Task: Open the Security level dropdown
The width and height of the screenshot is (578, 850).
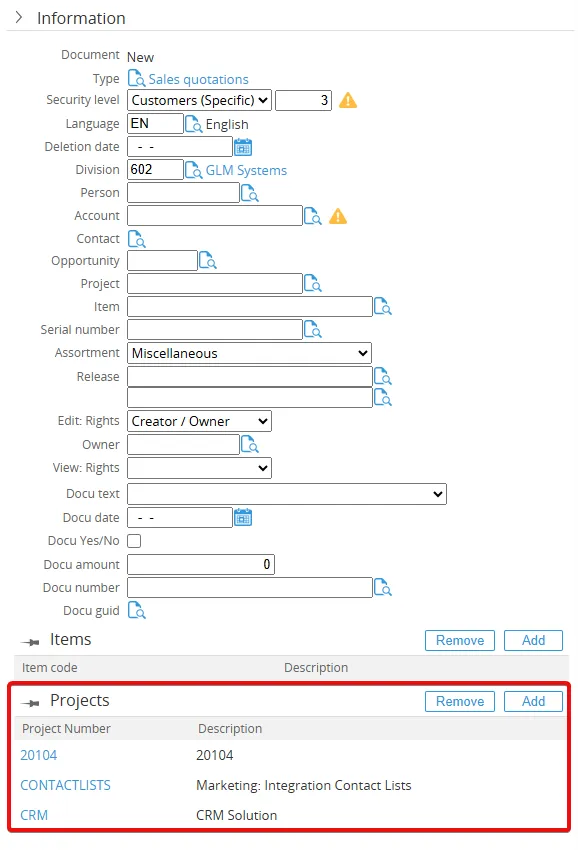Action: click(200, 100)
